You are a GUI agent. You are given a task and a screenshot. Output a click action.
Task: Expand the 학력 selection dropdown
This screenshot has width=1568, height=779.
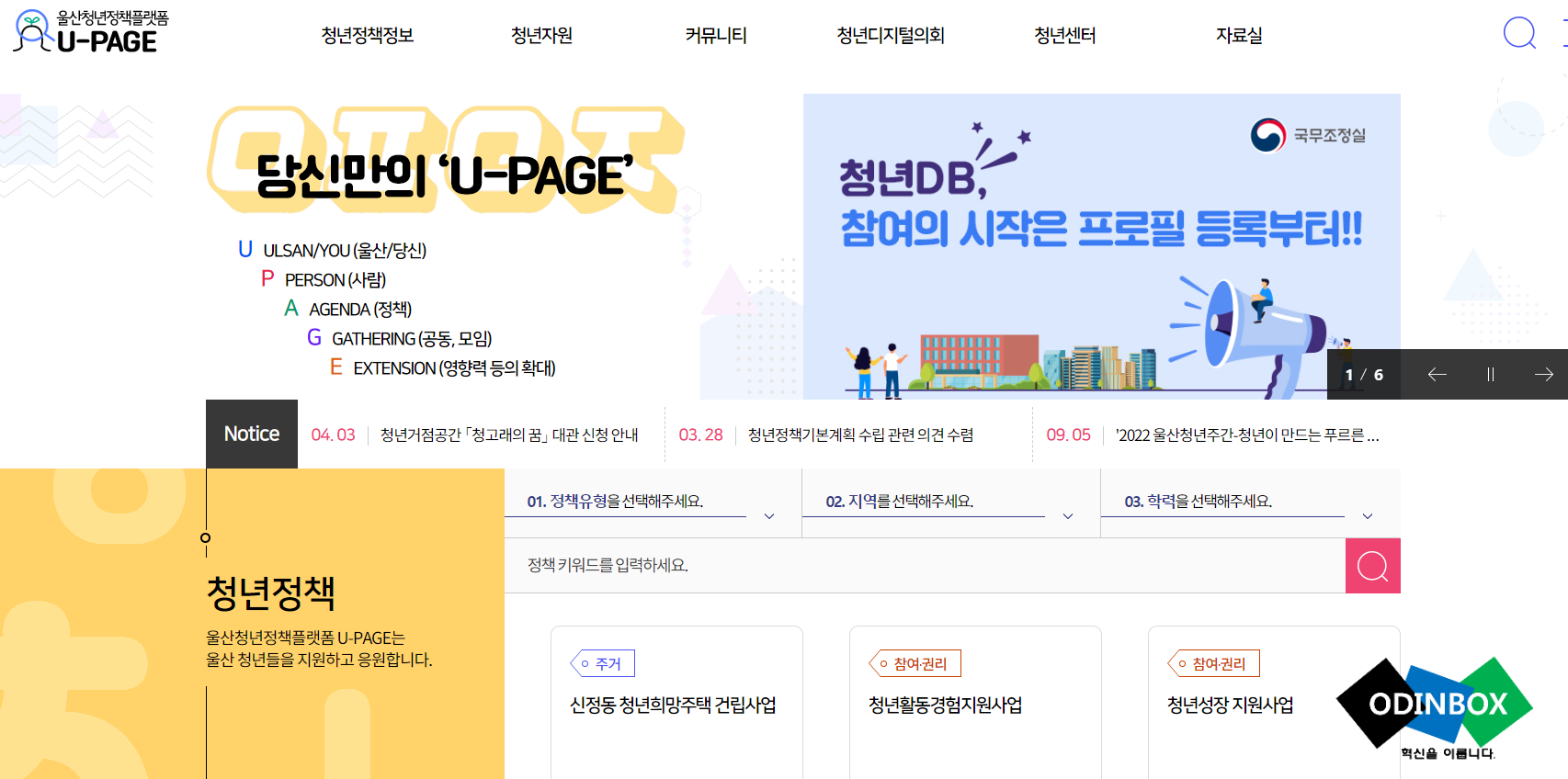coord(1250,502)
